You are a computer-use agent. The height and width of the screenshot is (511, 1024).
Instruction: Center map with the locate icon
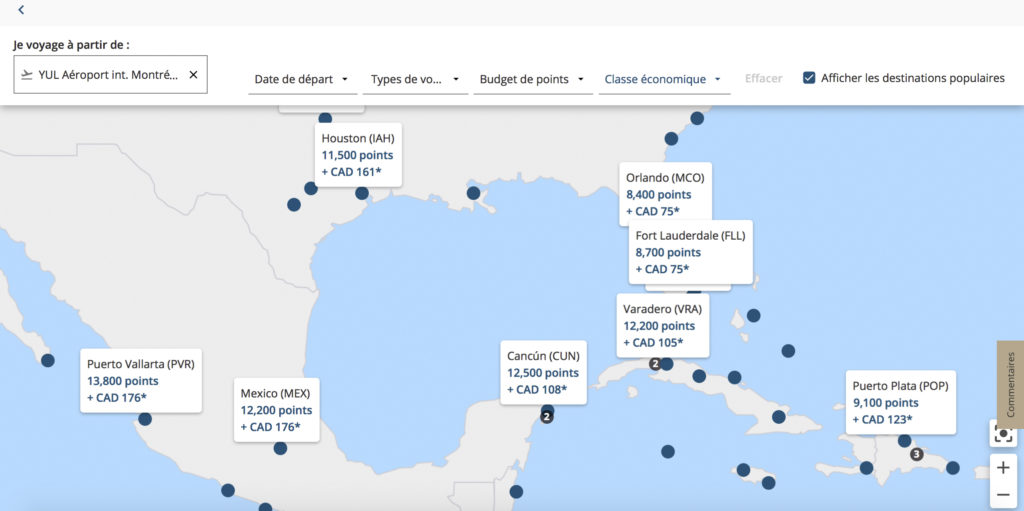click(1003, 434)
